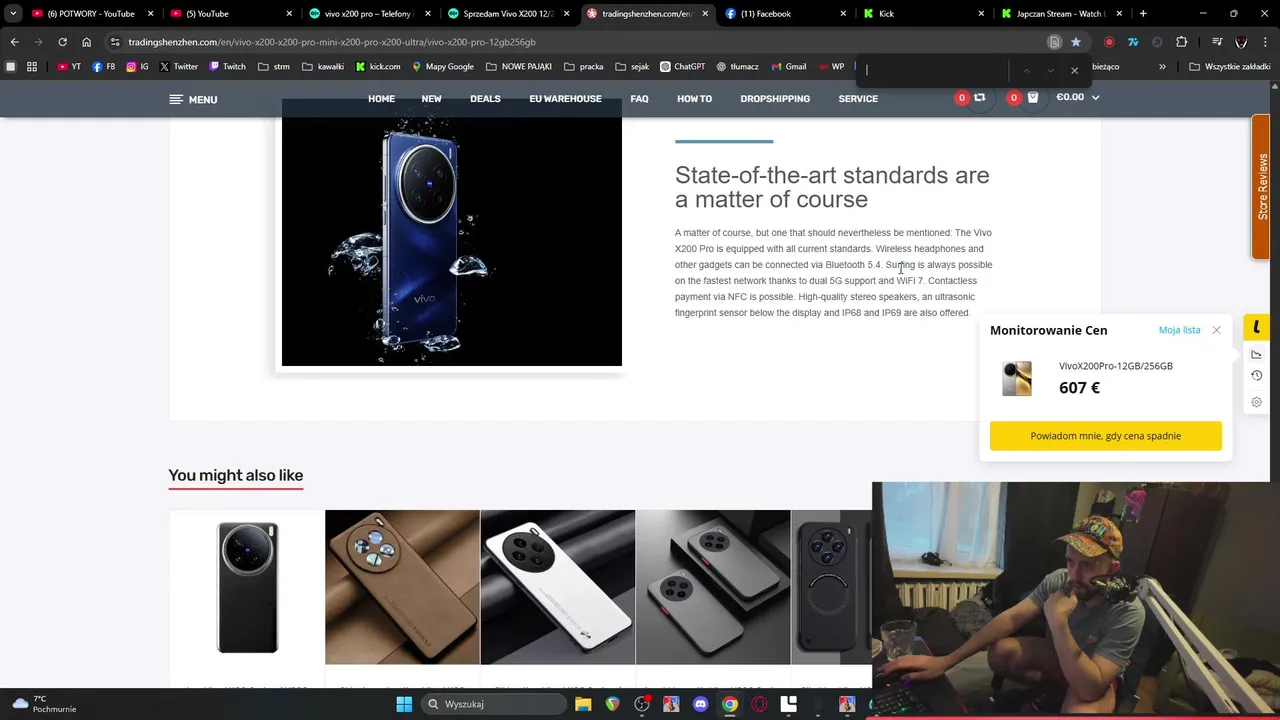The image size is (1280, 720).
Task: Open the Moja lista link
Action: pos(1179,330)
